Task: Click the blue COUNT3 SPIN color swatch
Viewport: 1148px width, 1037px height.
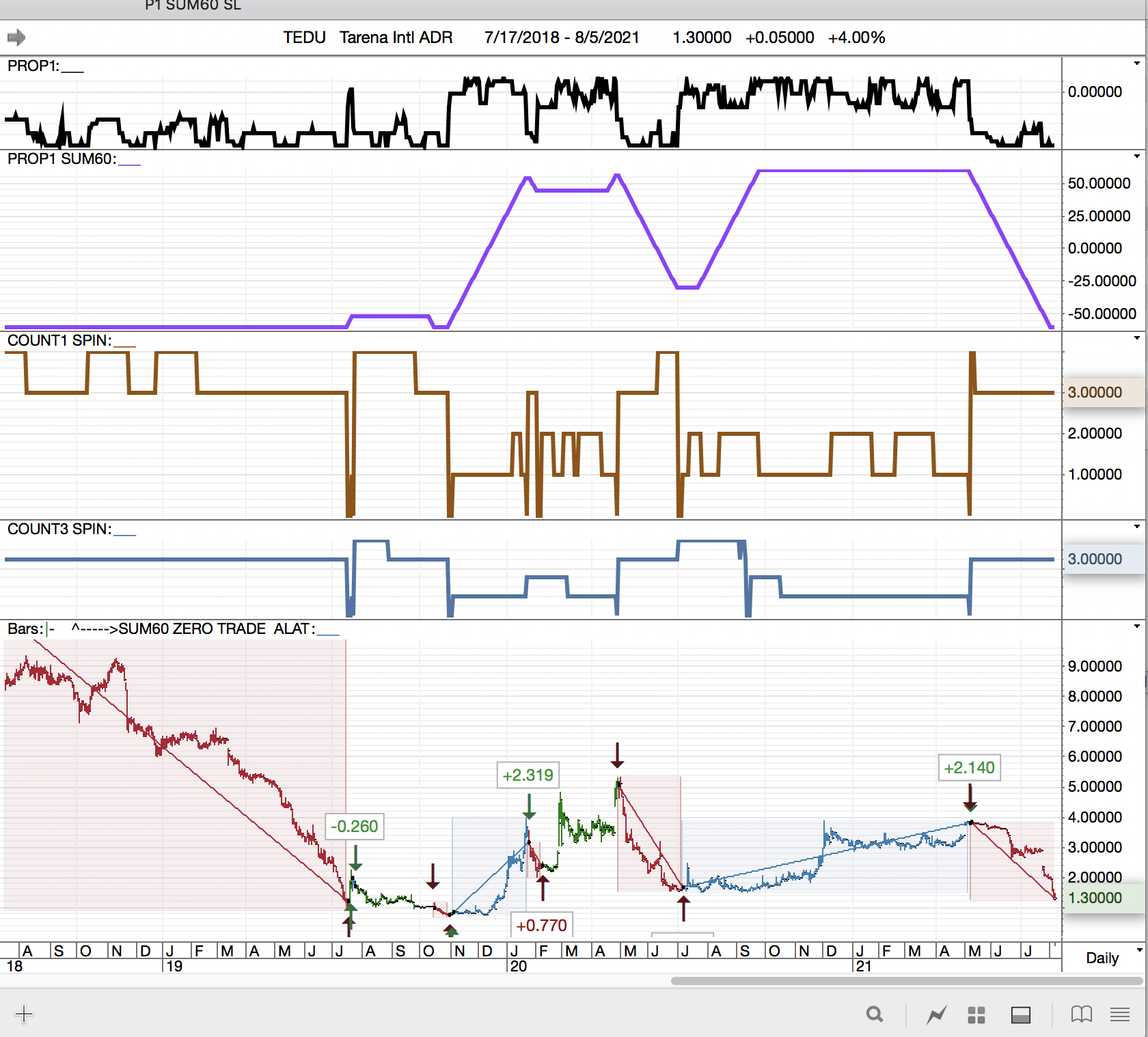Action: (125, 535)
